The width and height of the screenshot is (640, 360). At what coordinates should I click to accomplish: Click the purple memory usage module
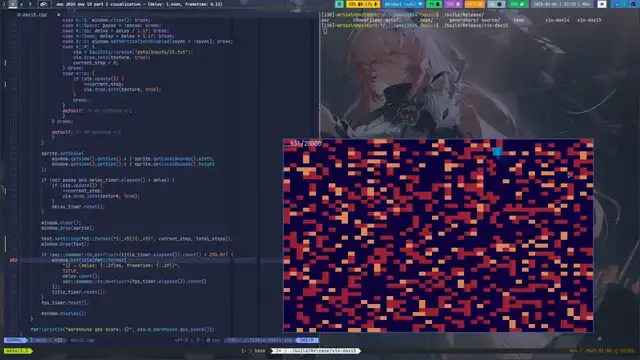click(453, 4)
